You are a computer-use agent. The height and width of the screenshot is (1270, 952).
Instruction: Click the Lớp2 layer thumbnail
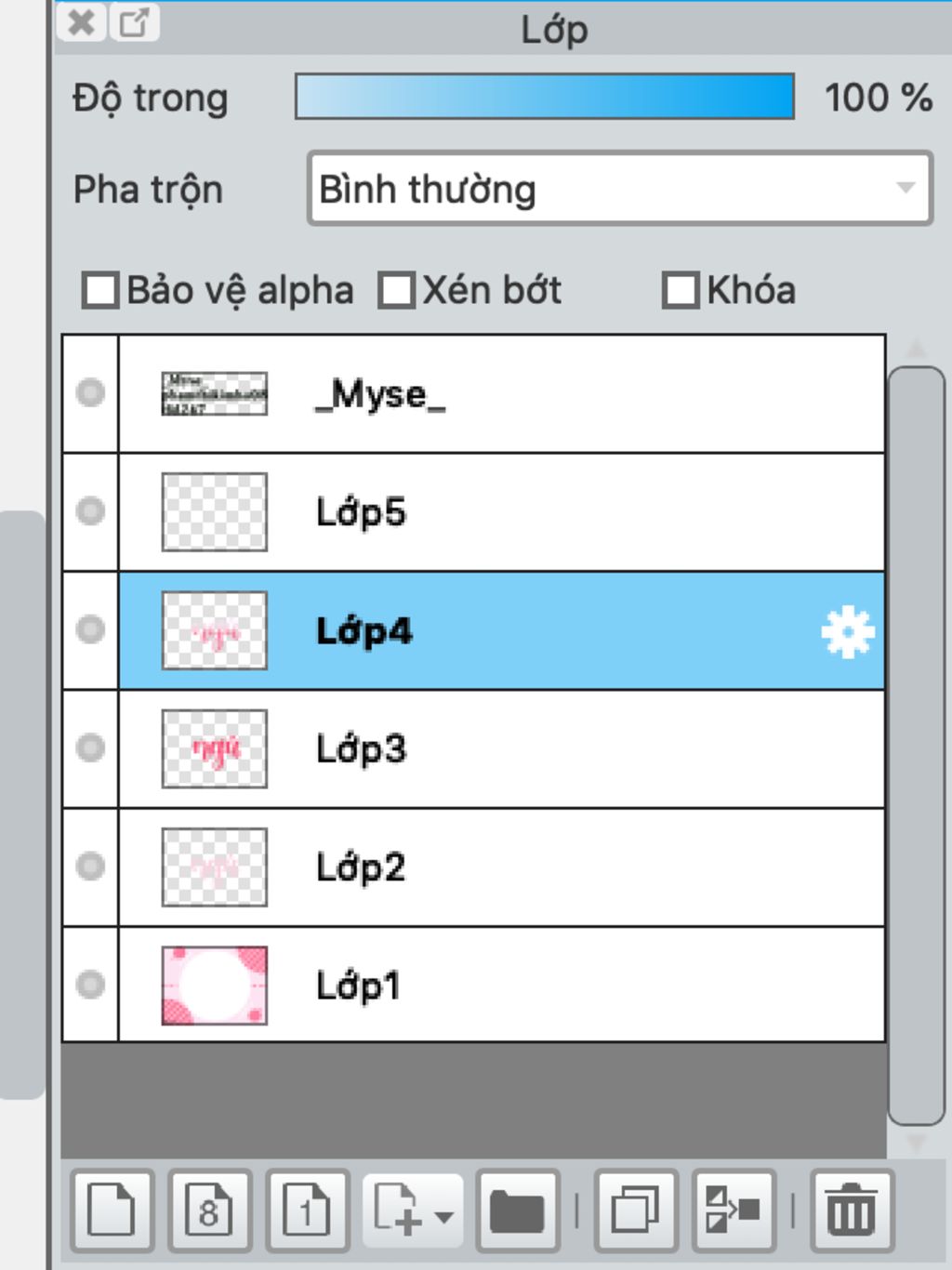215,867
